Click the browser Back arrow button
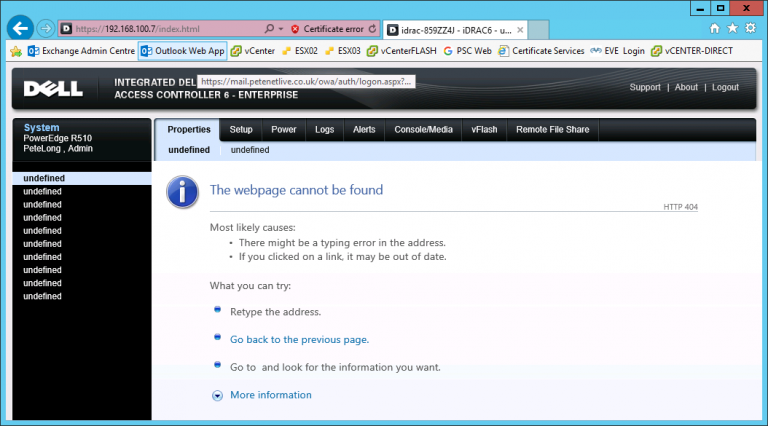 20,28
